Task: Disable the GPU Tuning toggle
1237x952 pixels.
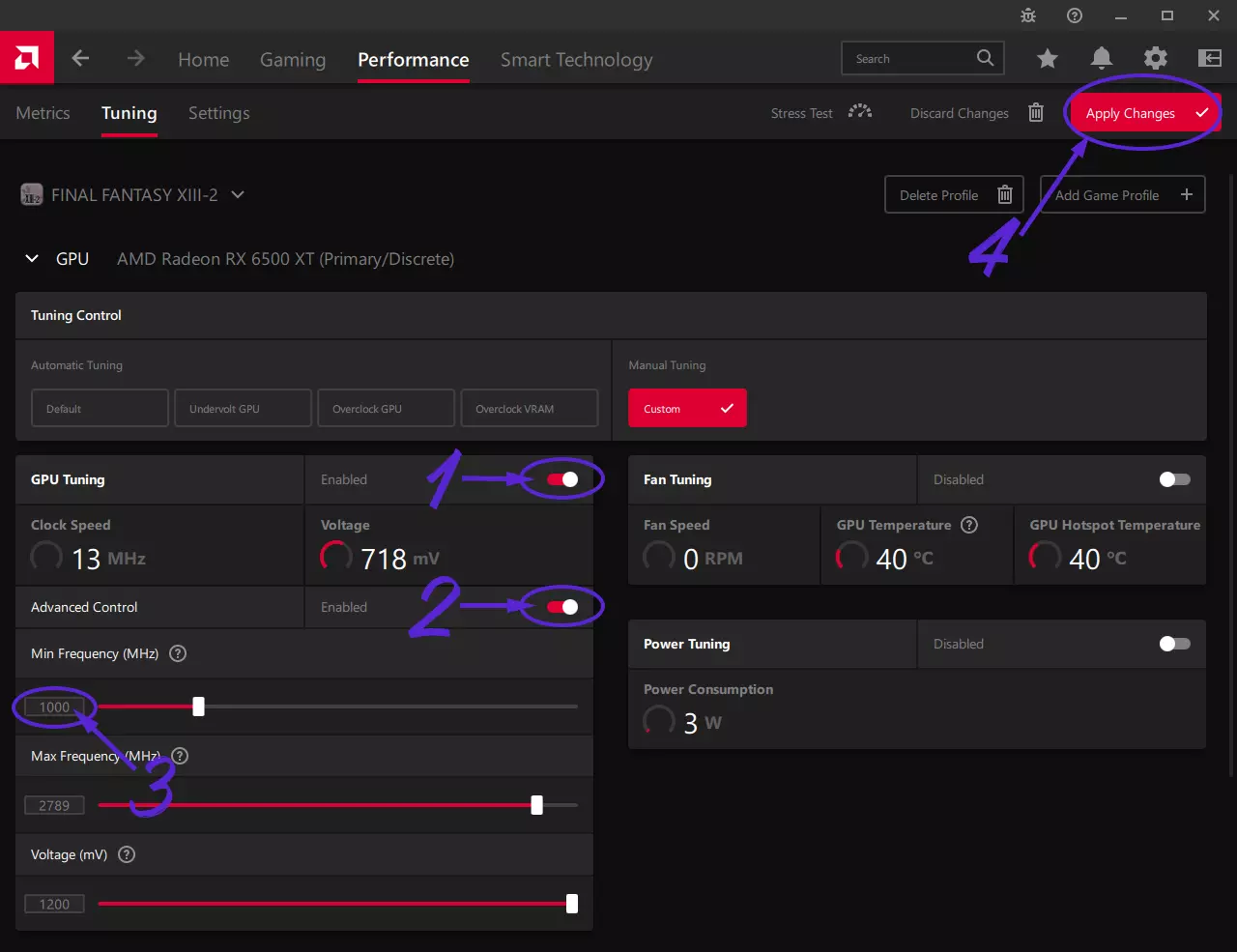Action: tap(562, 479)
